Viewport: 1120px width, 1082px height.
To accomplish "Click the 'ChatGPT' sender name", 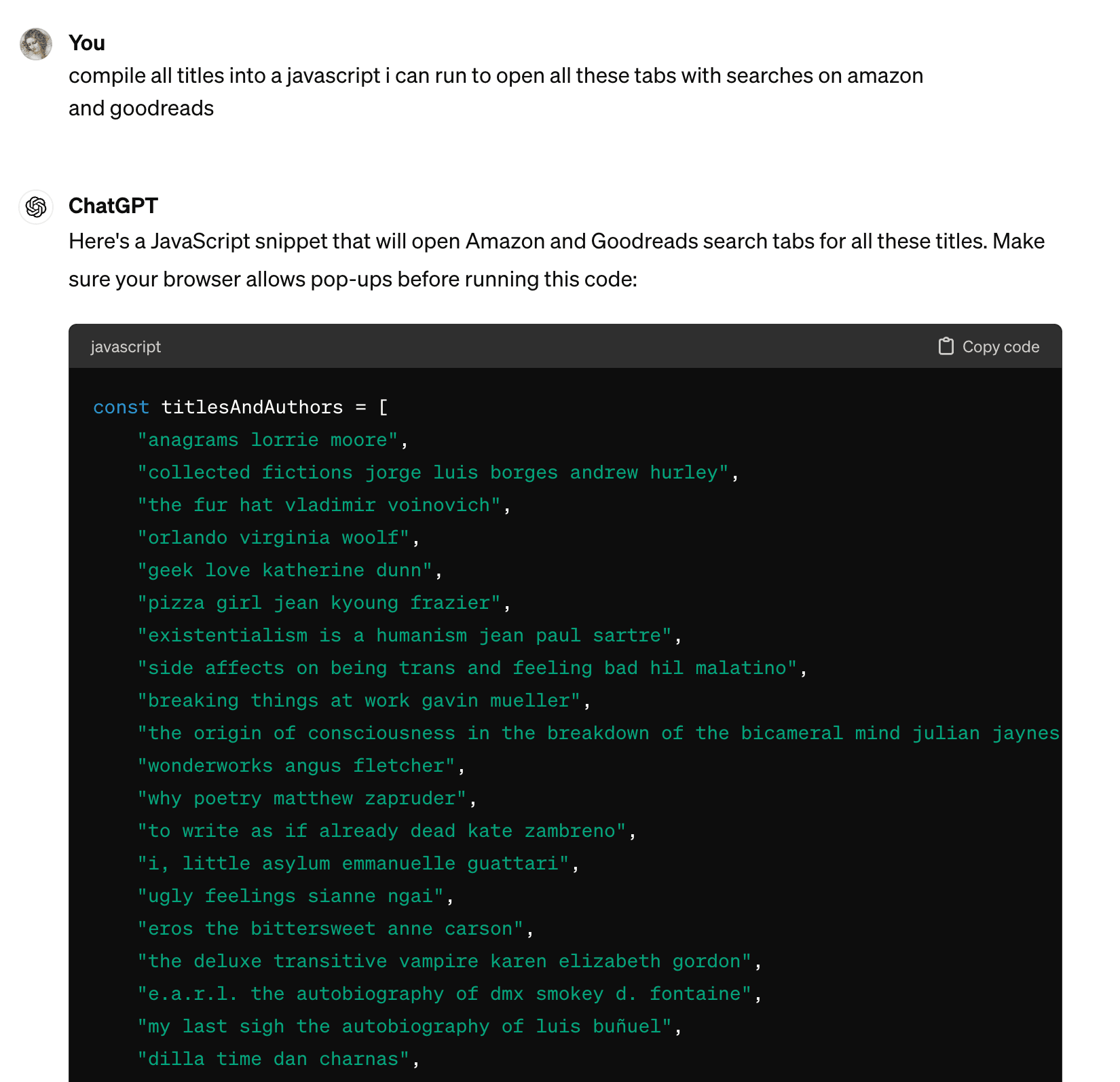I will click(x=113, y=206).
